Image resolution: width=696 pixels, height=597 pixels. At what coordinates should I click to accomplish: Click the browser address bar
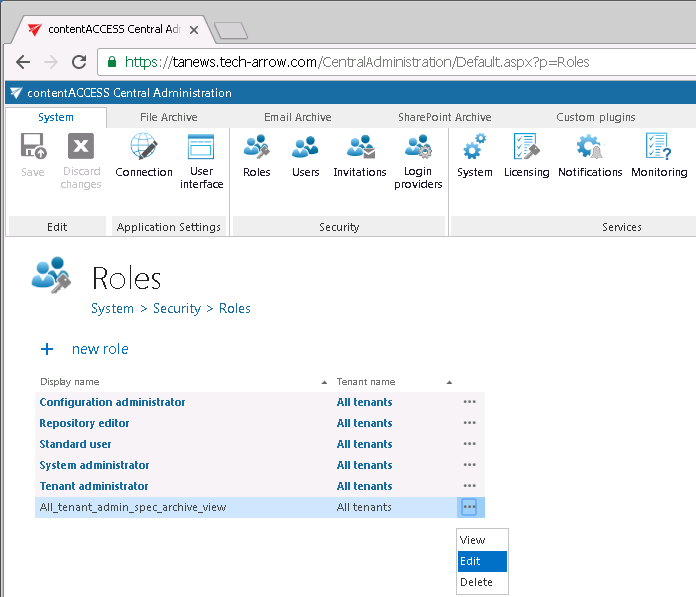400,62
